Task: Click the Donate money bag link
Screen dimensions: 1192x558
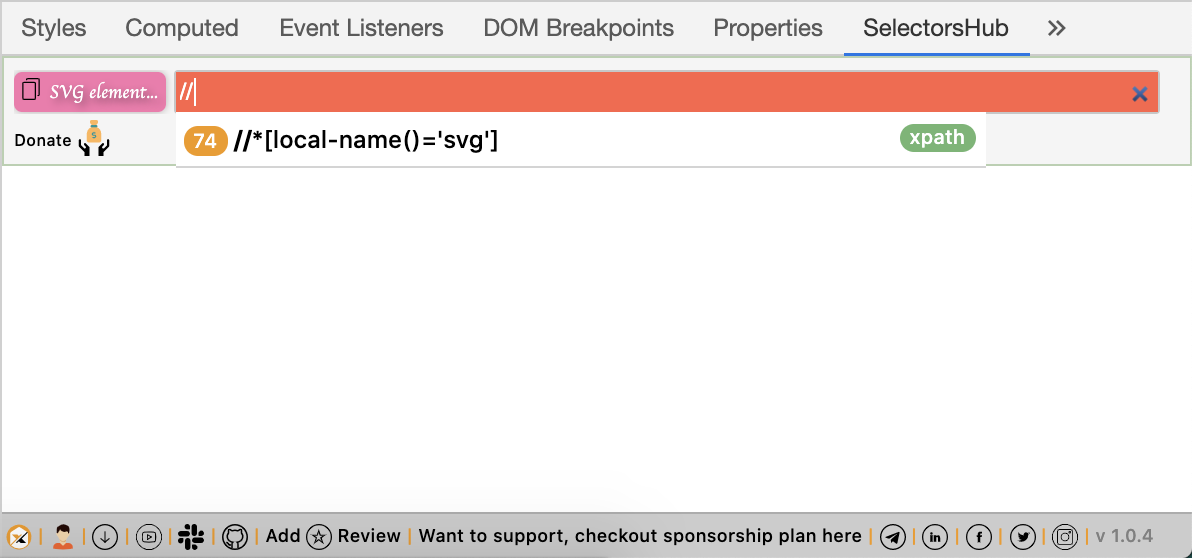Action: click(x=62, y=139)
